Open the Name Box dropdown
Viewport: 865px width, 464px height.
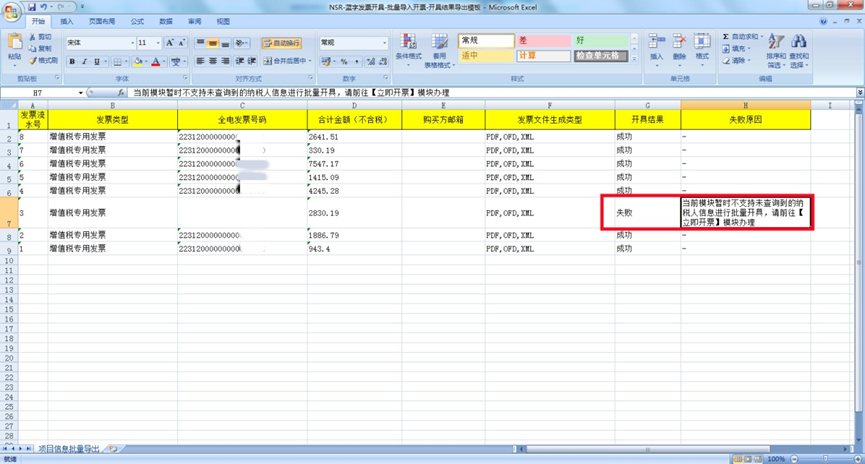81,93
